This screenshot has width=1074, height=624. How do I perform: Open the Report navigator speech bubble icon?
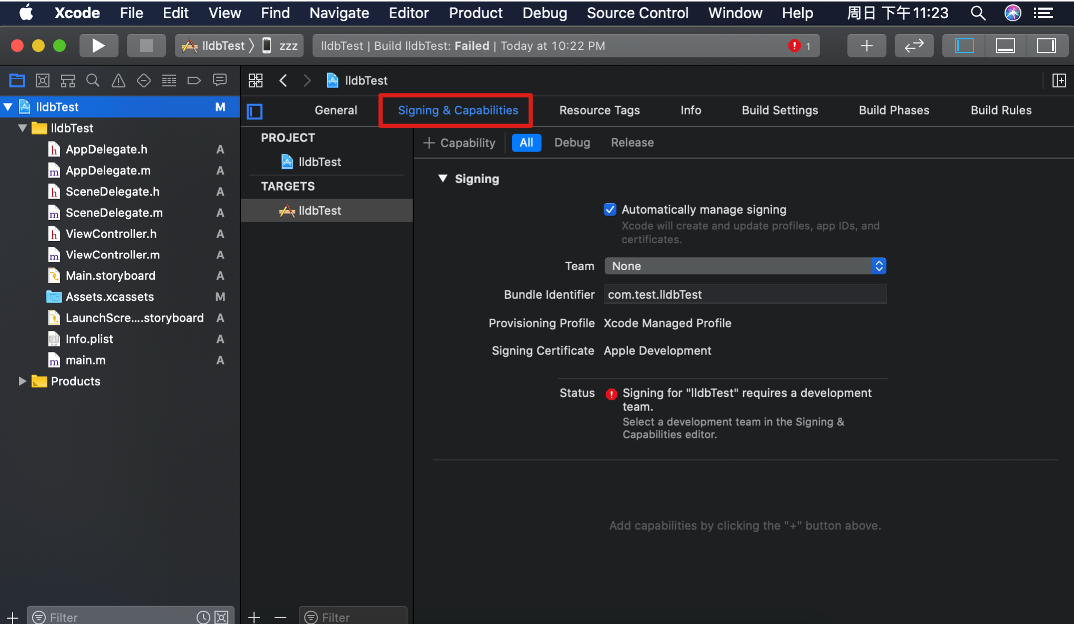(220, 81)
